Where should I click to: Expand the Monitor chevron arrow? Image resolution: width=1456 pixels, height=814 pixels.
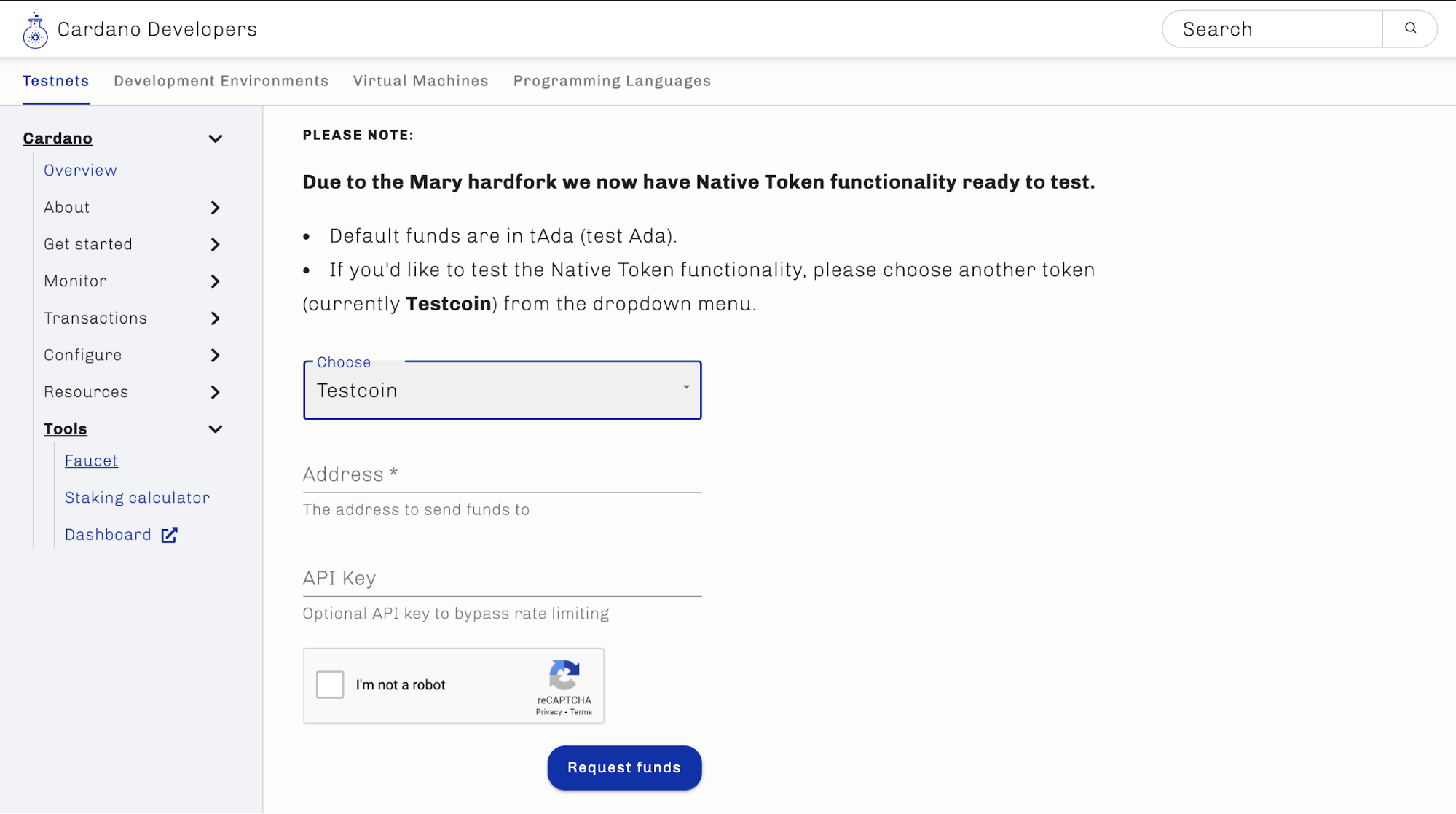[216, 281]
